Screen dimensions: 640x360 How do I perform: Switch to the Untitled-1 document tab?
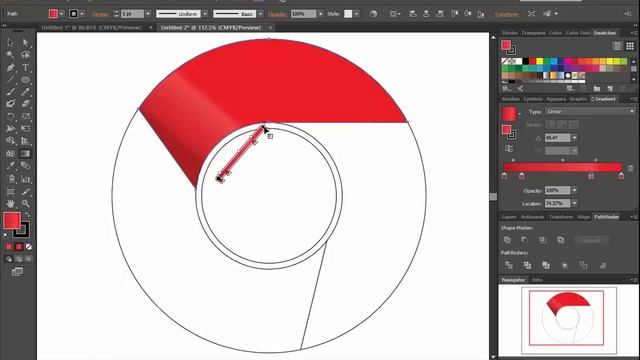91,27
